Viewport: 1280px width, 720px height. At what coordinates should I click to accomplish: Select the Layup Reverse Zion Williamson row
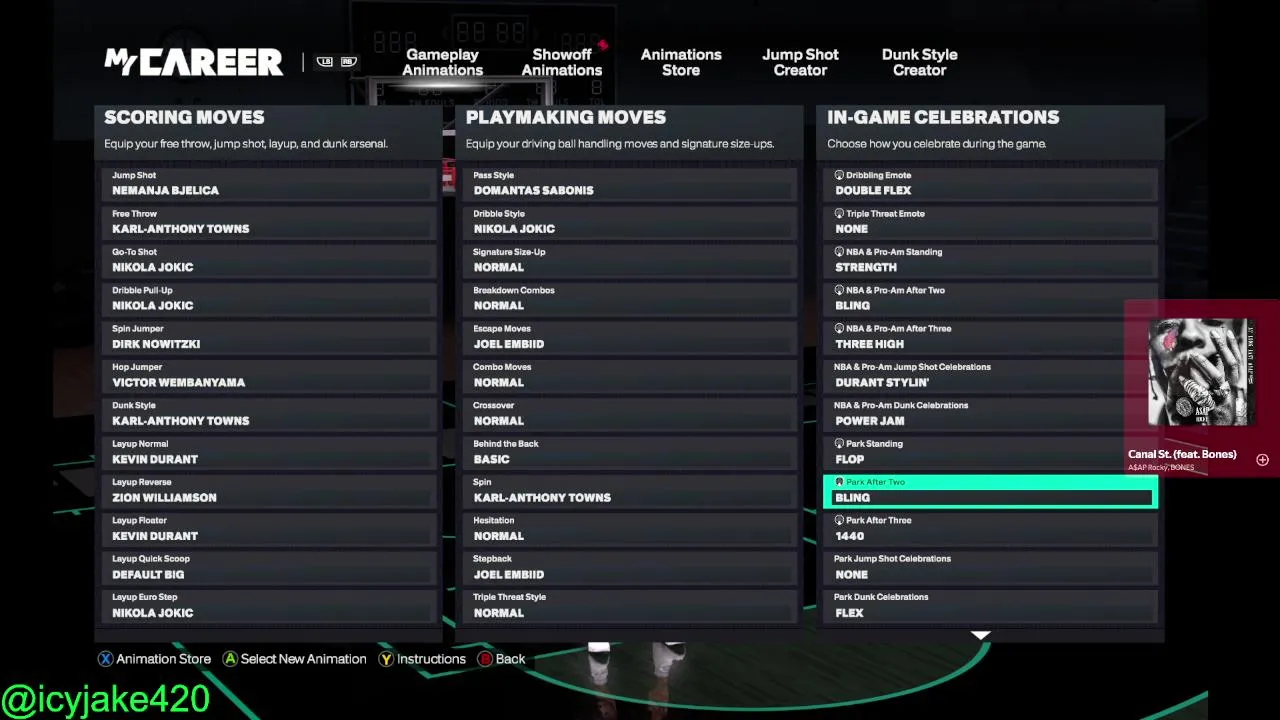tap(269, 490)
